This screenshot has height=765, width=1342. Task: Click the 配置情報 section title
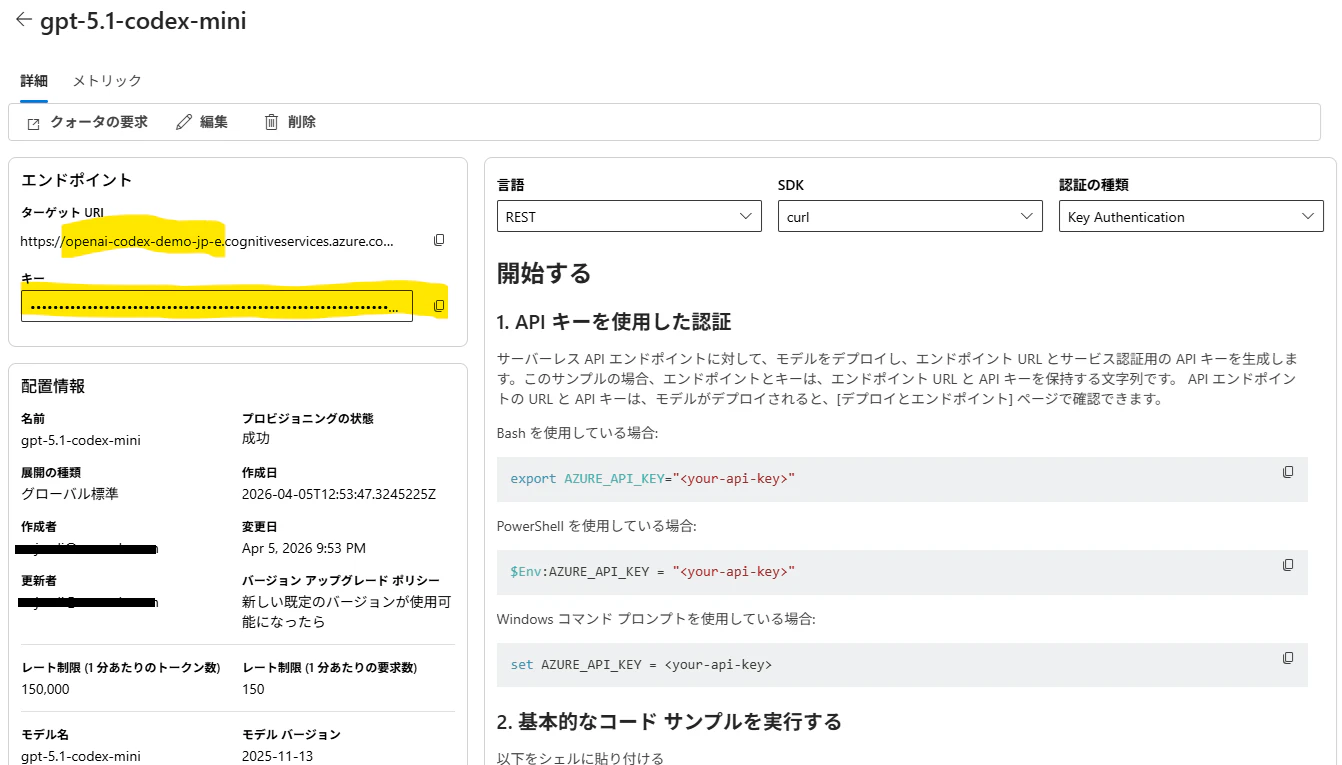tap(53, 386)
